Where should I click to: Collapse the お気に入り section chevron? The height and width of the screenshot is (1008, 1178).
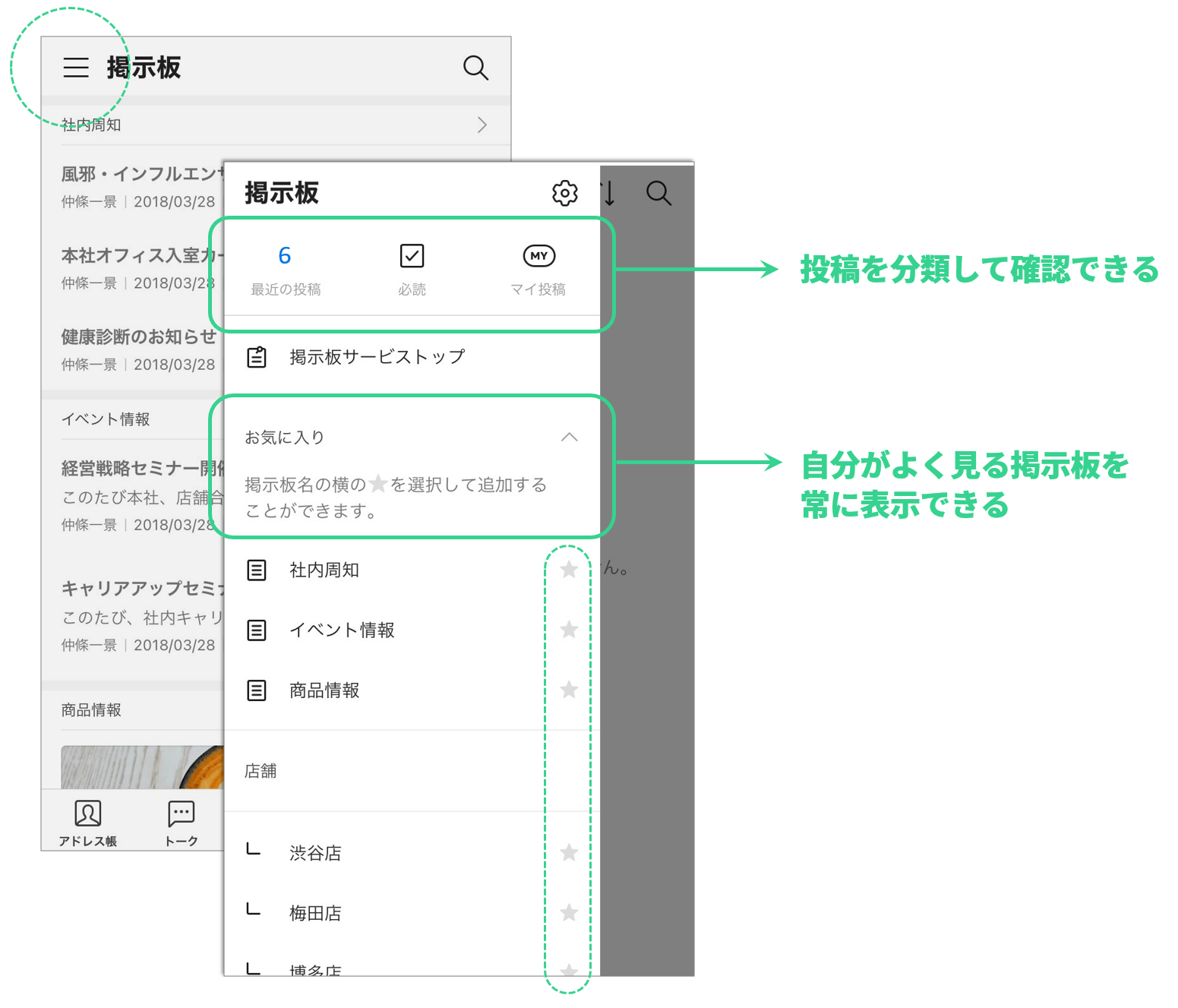pyautogui.click(x=569, y=438)
